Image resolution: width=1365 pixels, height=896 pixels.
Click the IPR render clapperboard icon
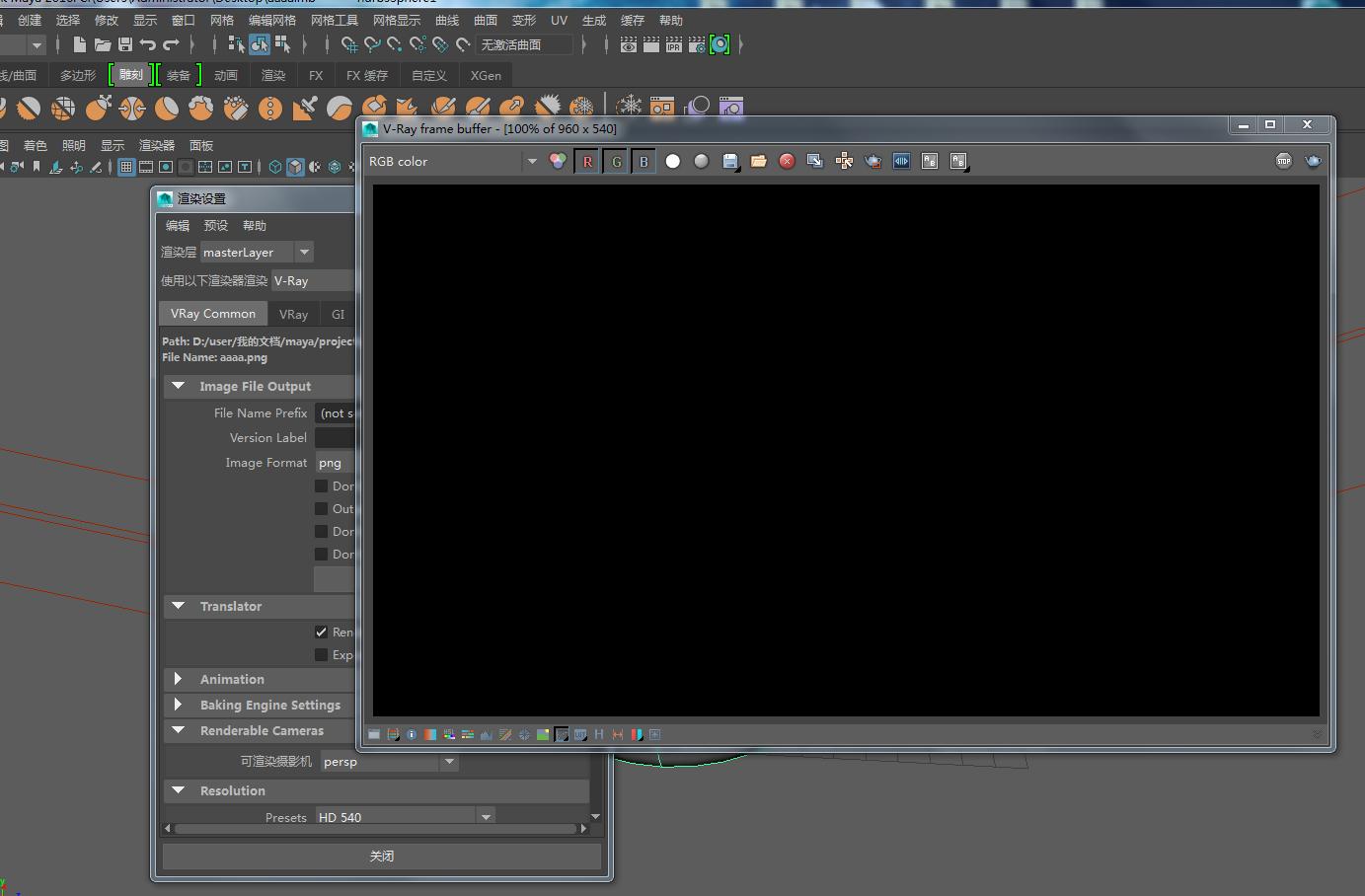point(674,44)
